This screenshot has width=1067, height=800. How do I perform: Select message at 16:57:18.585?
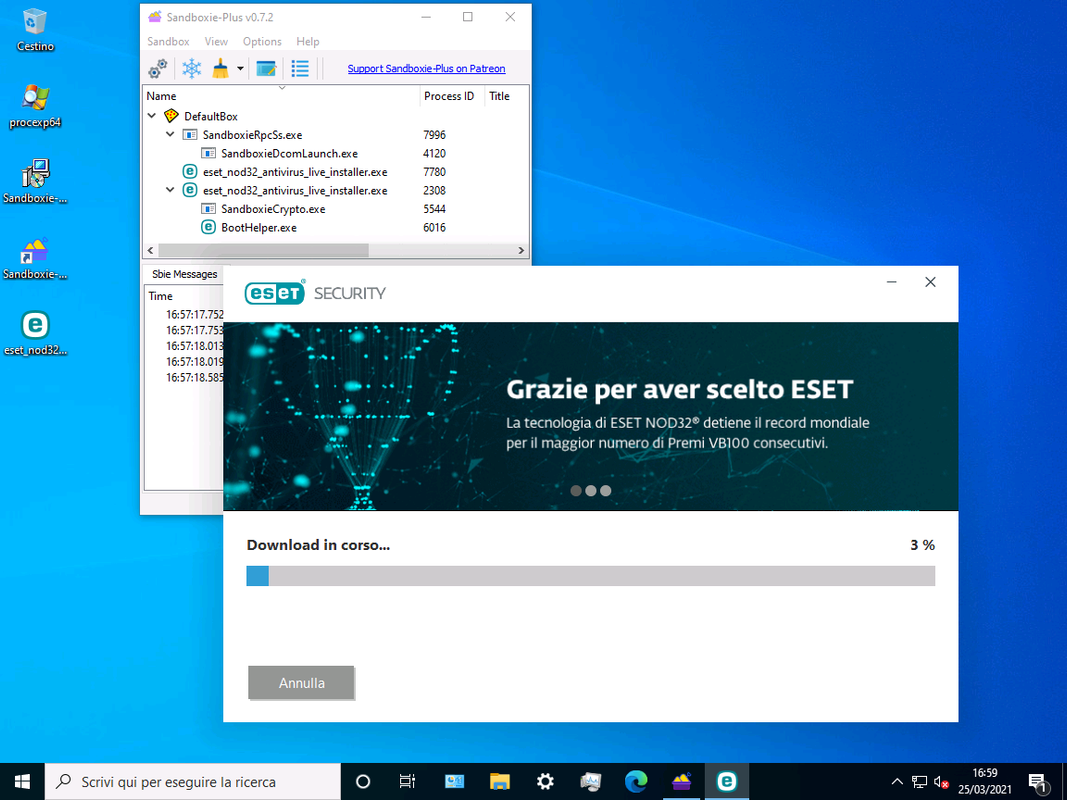click(x=195, y=377)
